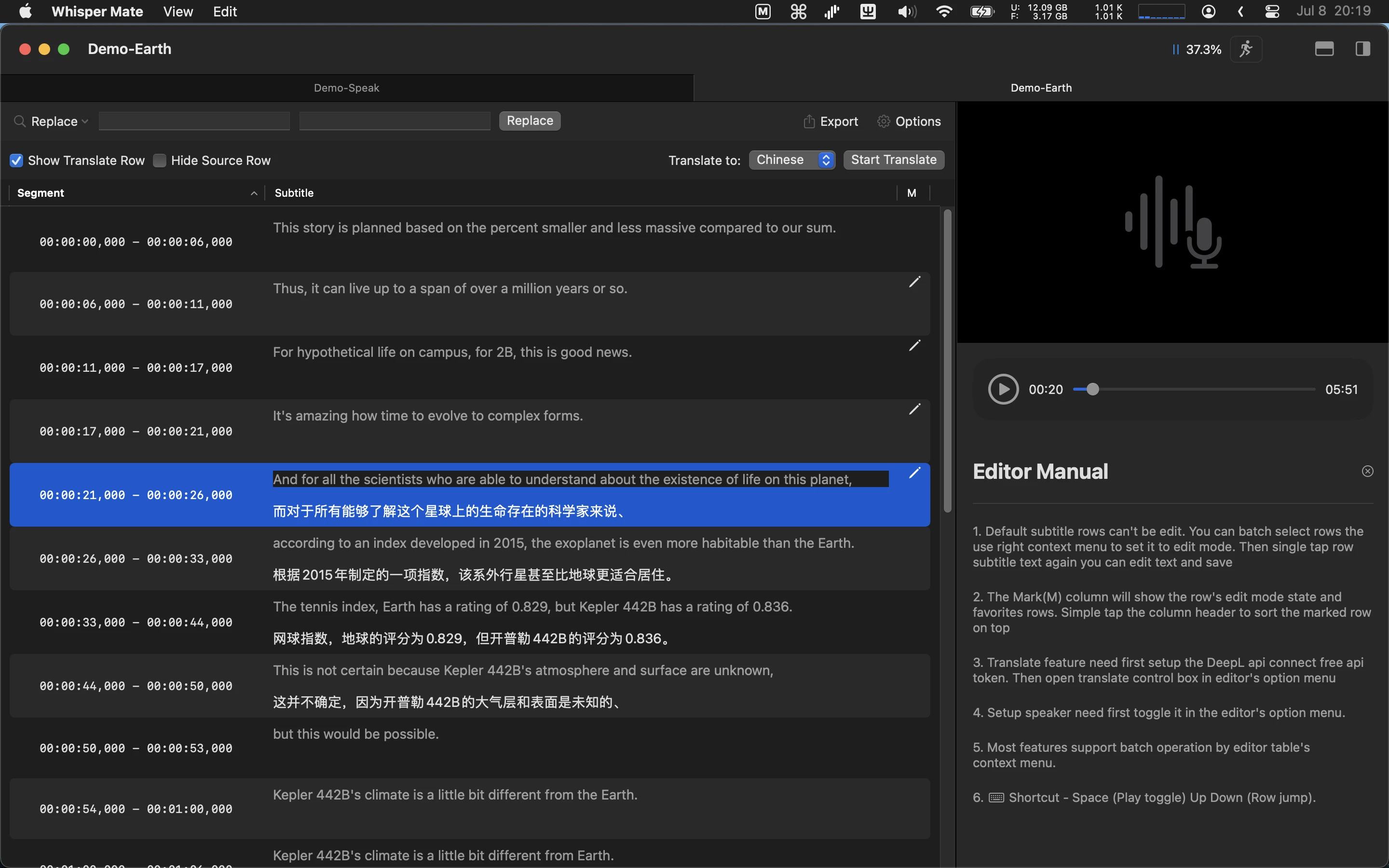Select 'This is not certain because Kepler' row
The height and width of the screenshot is (868, 1389).
(469, 686)
